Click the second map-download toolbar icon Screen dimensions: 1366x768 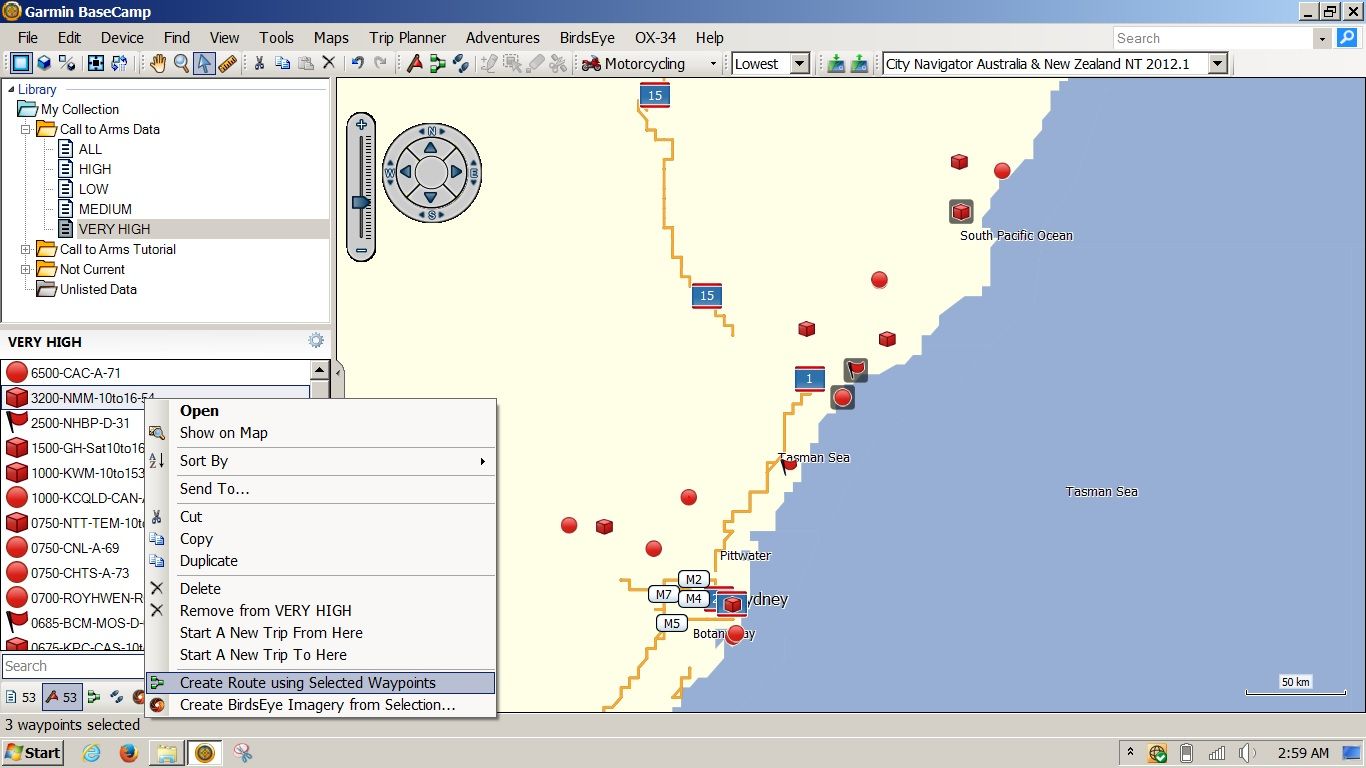point(858,63)
